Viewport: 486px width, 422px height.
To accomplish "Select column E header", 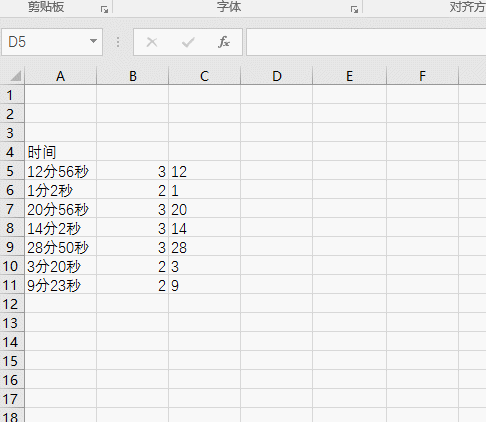I will click(349, 76).
